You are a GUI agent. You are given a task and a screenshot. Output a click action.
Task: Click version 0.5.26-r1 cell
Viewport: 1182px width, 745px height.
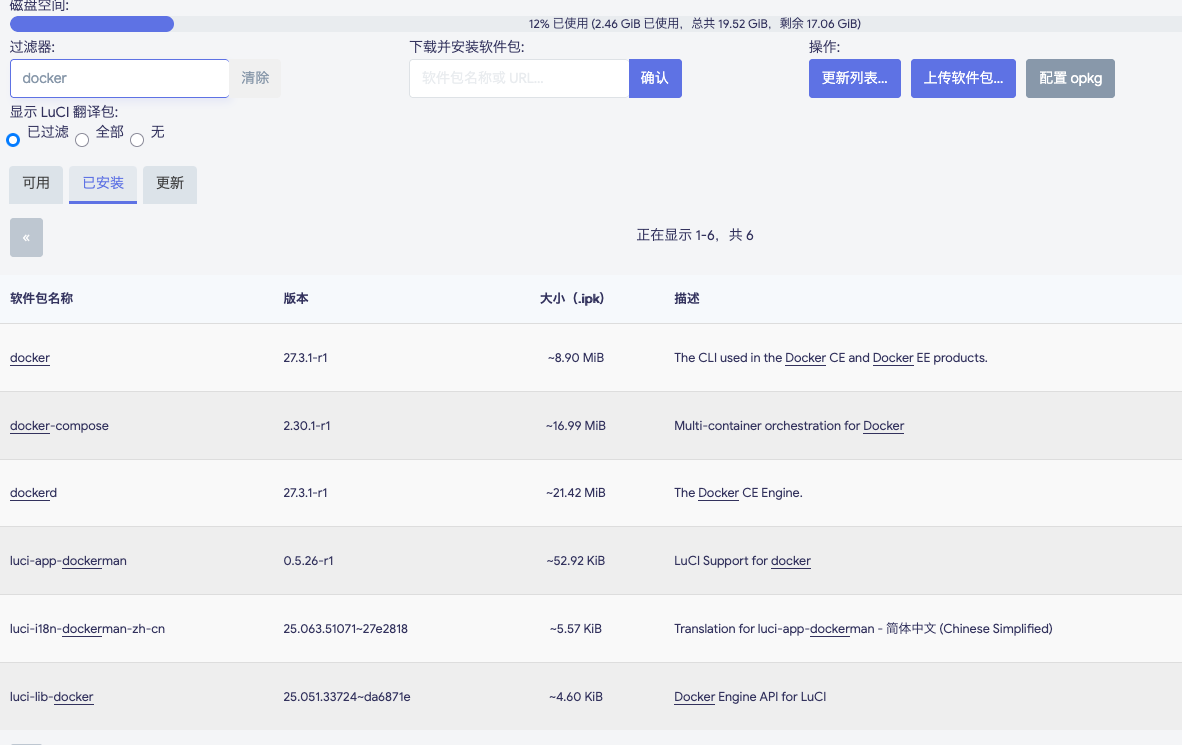[x=308, y=561]
